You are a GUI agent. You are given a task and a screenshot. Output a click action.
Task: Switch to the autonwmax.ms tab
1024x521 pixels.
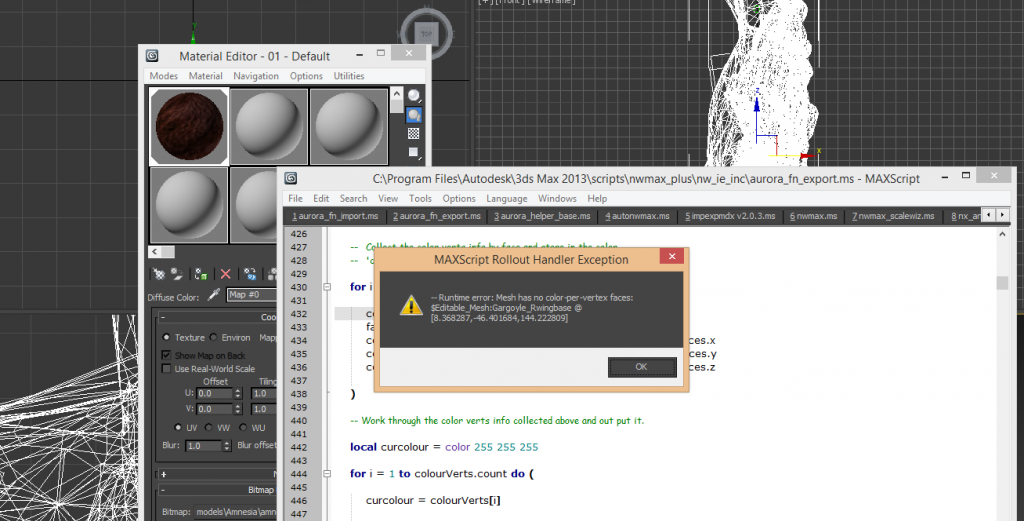click(x=637, y=215)
